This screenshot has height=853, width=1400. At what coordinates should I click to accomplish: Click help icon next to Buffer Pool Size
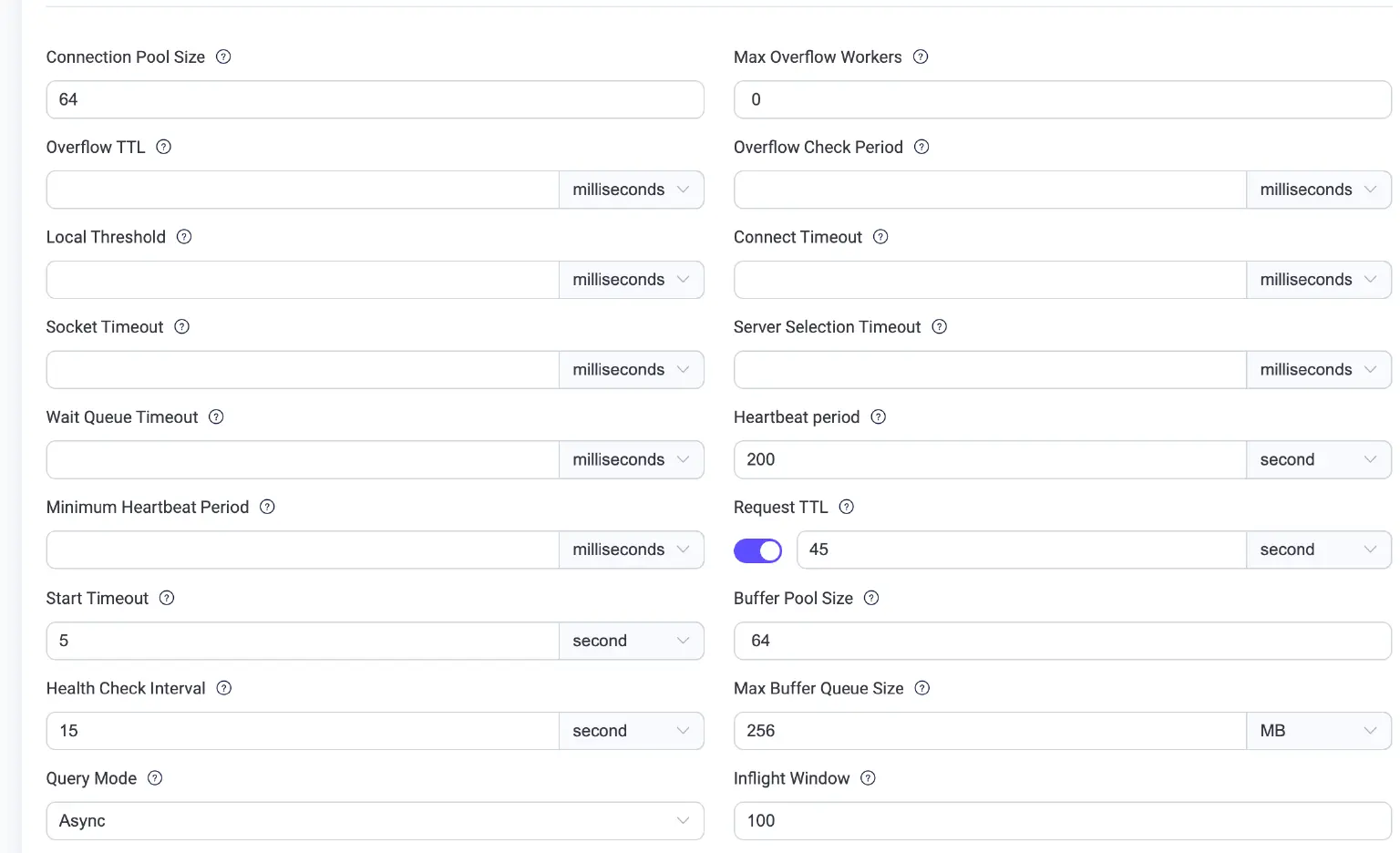pyautogui.click(x=871, y=598)
